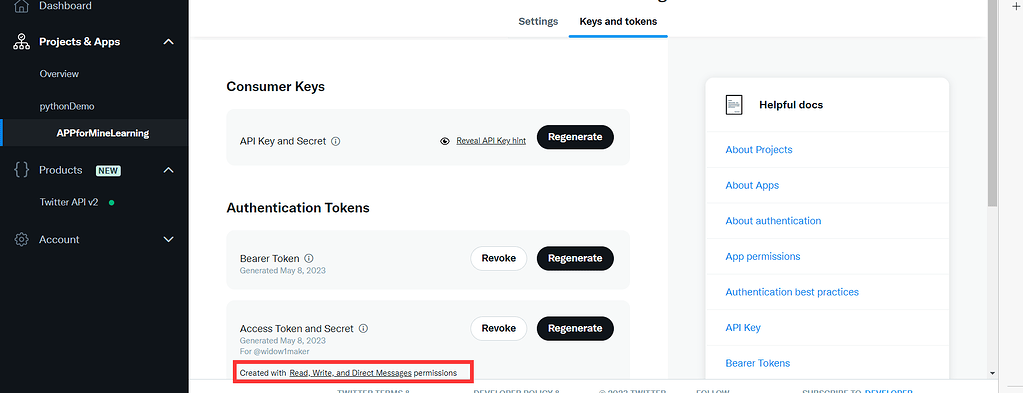Open Twitter API v2 in sidebar
This screenshot has width=1023, height=393.
[x=69, y=202]
